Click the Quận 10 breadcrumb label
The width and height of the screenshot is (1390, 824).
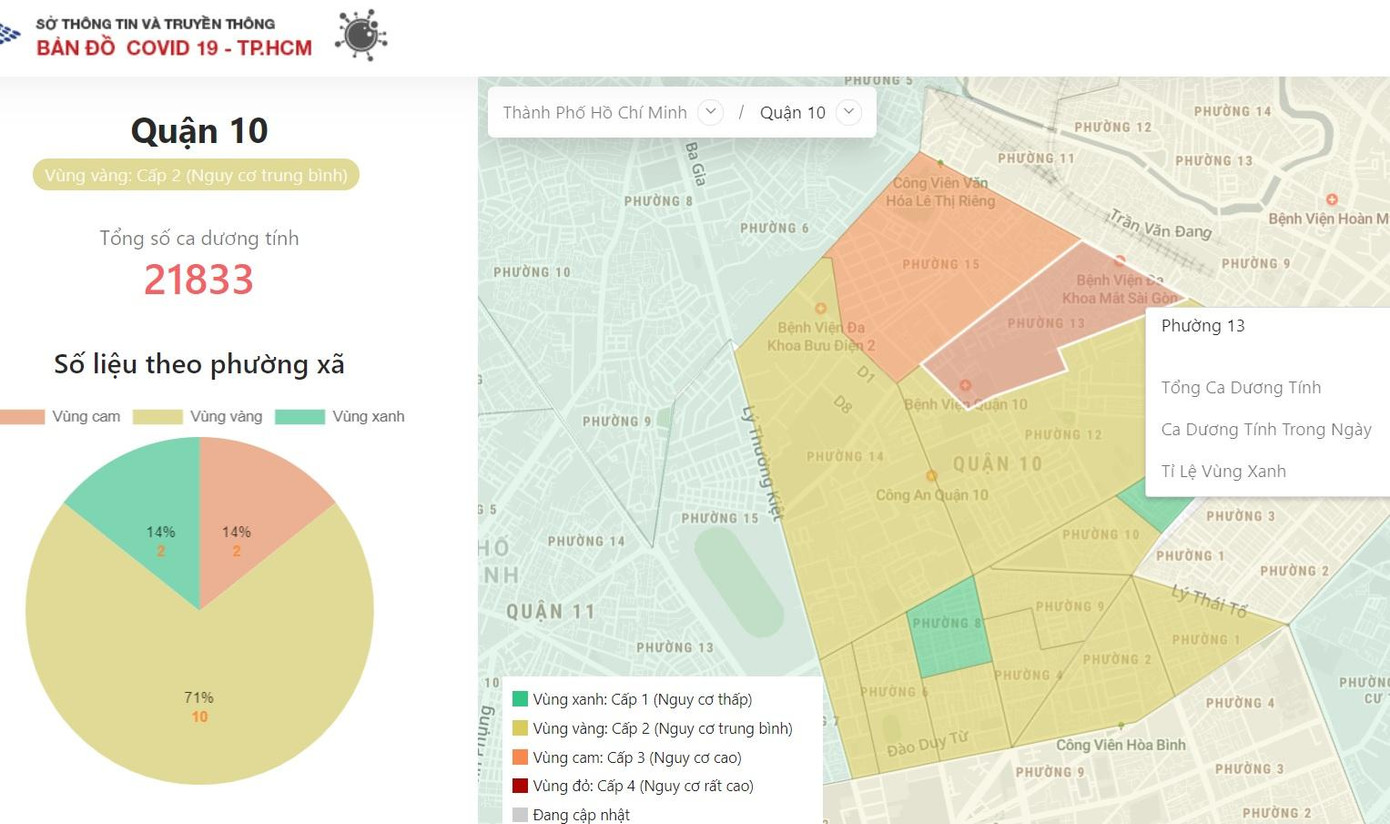point(792,113)
